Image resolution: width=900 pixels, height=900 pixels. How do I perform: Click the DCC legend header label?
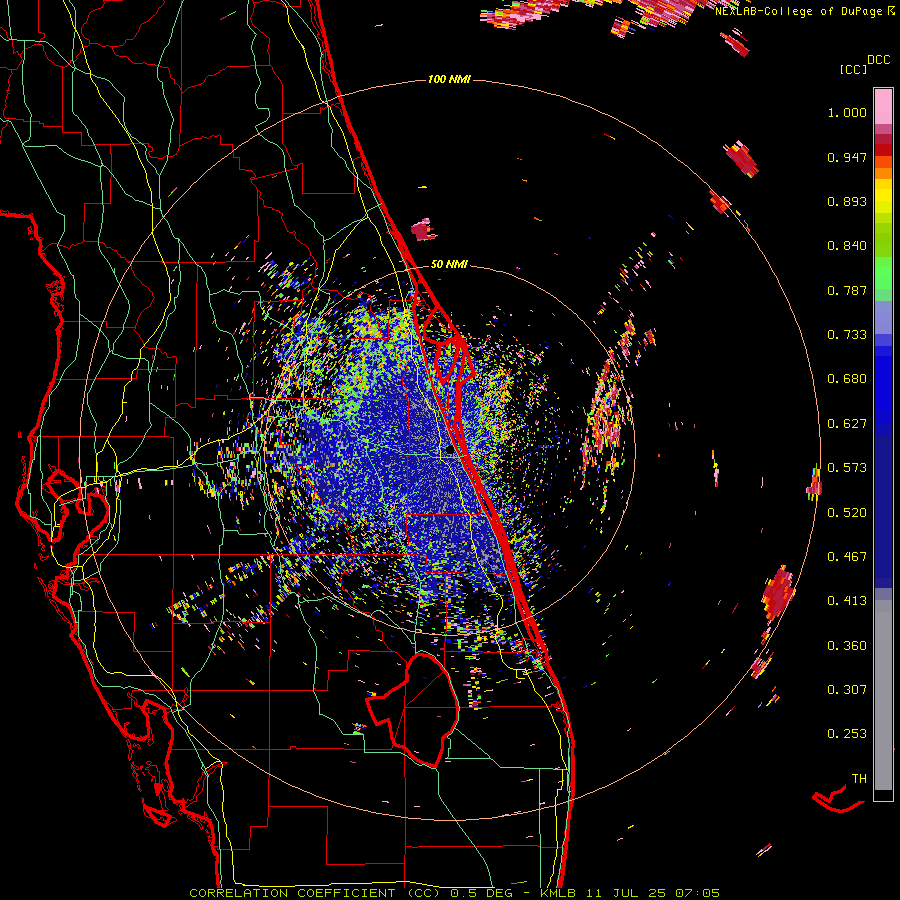pyautogui.click(x=878, y=60)
